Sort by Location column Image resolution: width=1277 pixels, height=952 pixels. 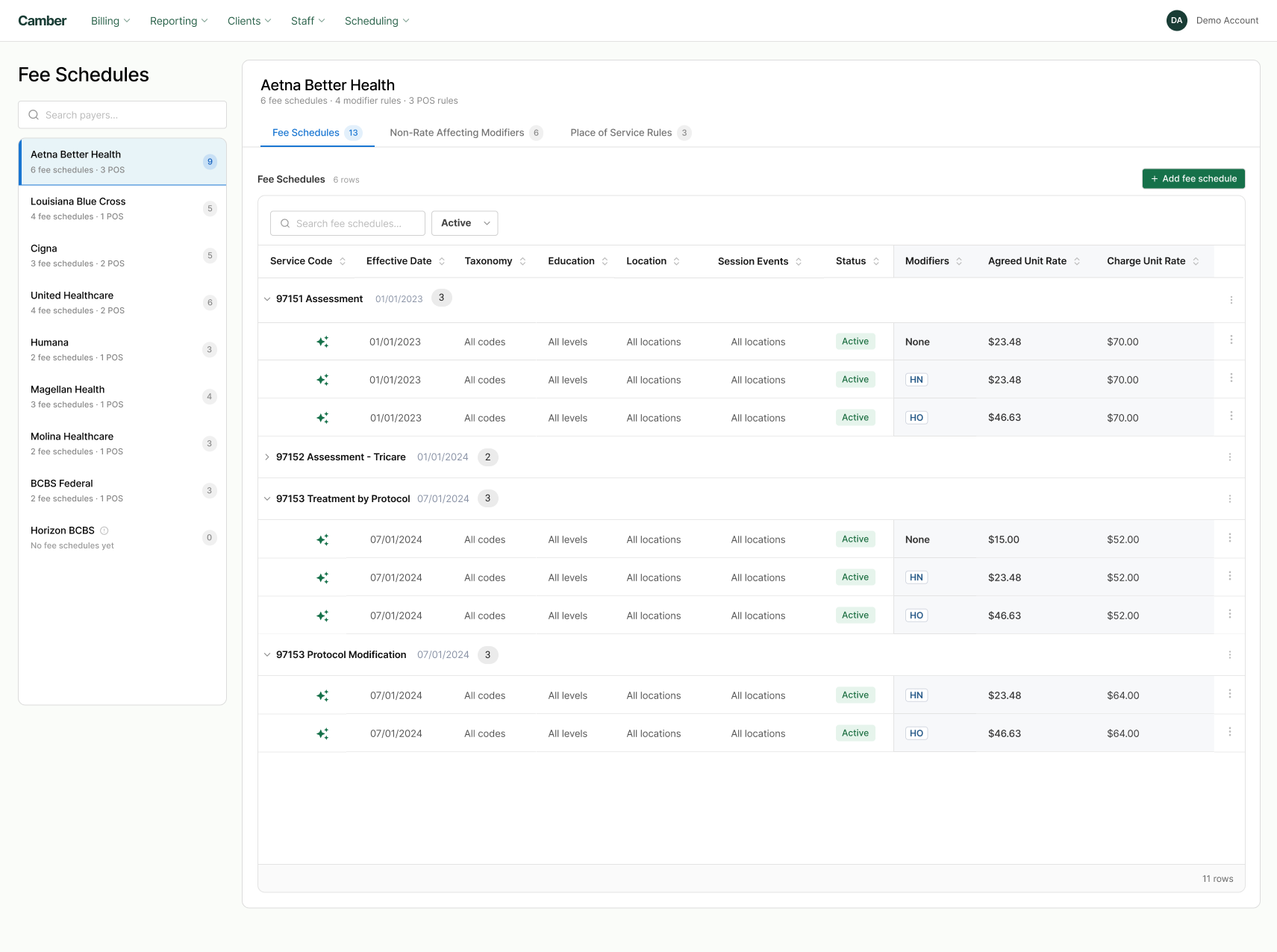(676, 261)
